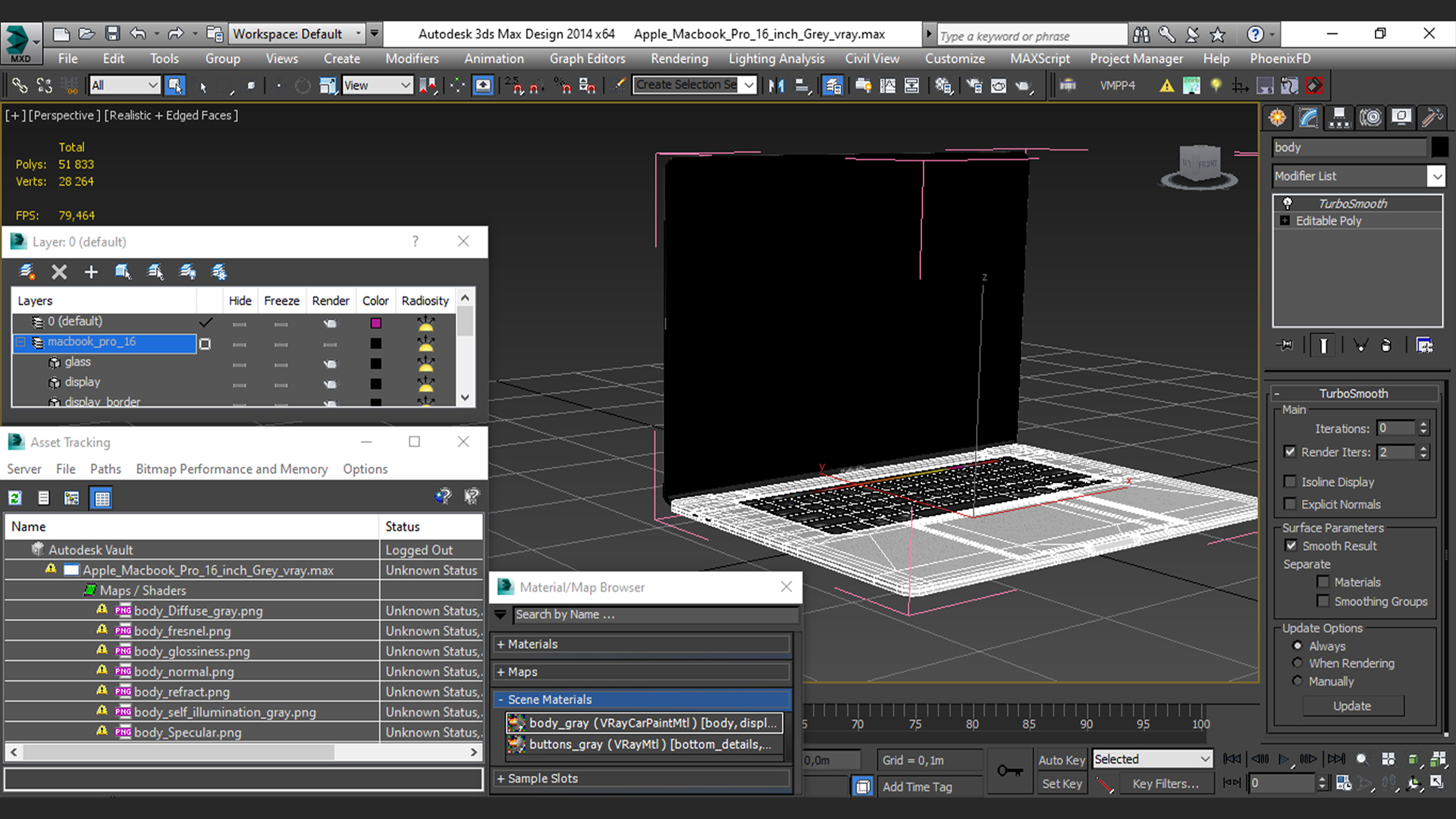The height and width of the screenshot is (819, 1456).
Task: Click the Undo arrow icon
Action: (x=137, y=33)
